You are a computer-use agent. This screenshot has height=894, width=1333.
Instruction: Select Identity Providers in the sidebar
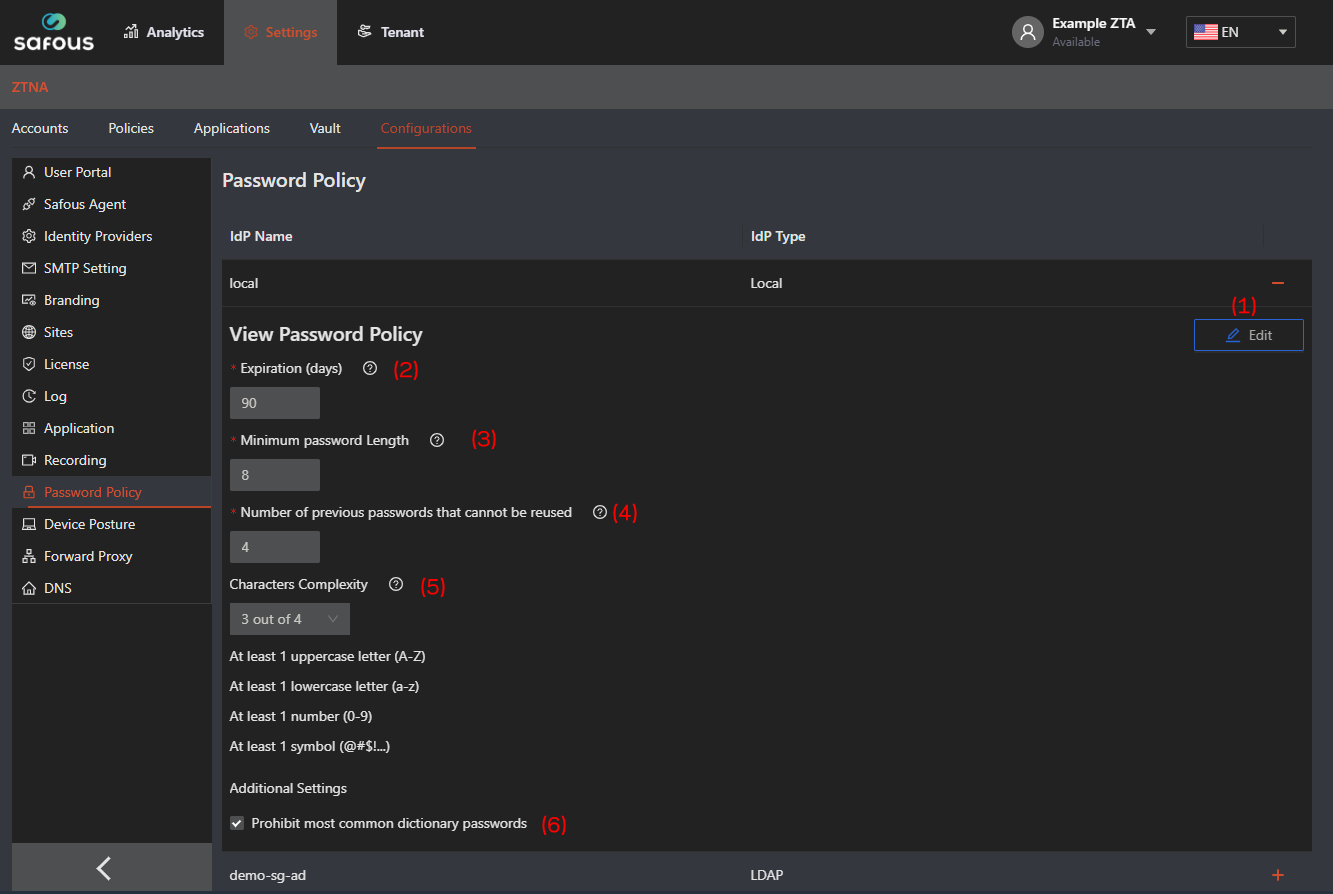[x=96, y=235]
